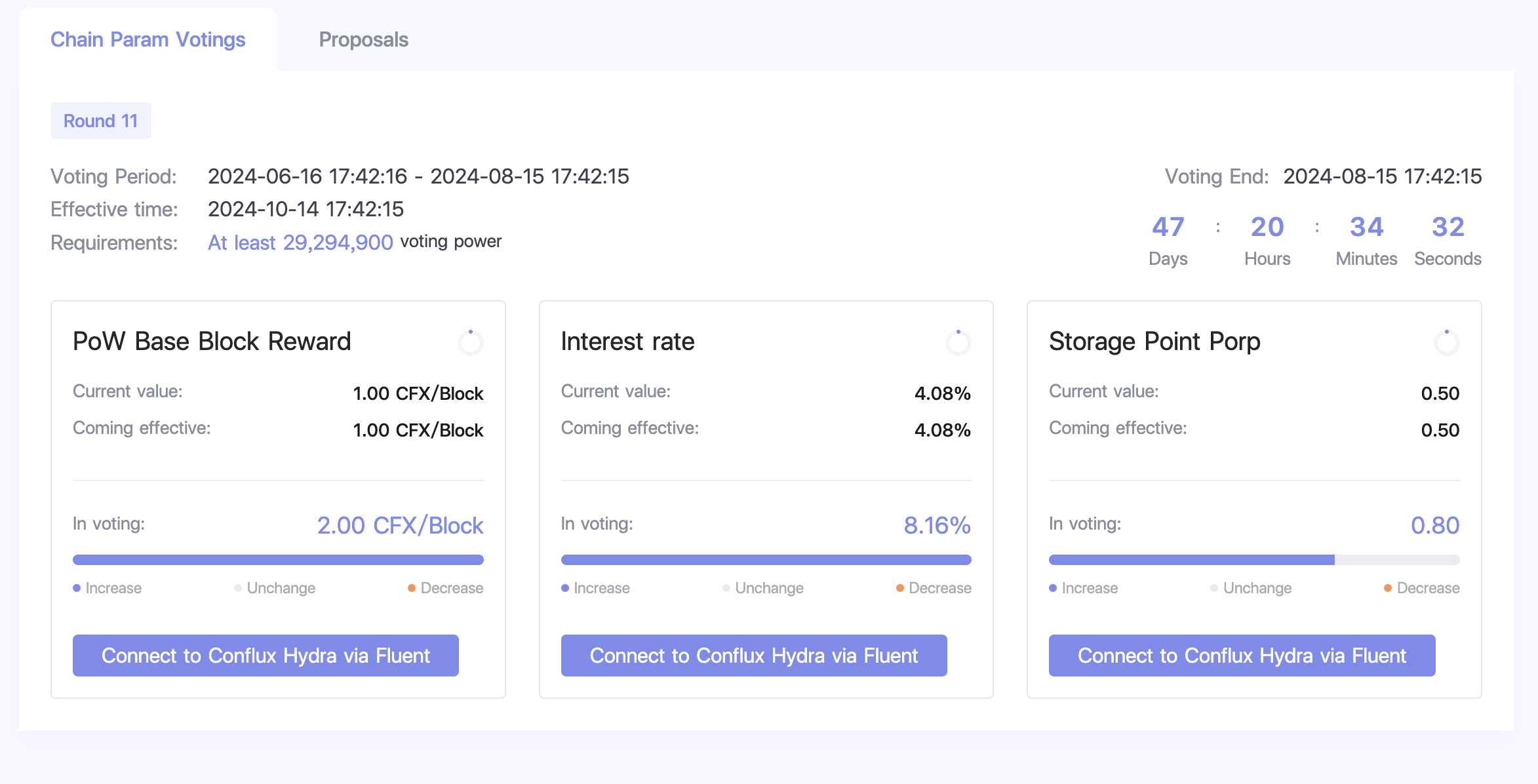Click the countdown Days value 47
Image resolution: width=1538 pixels, height=784 pixels.
[1168, 227]
